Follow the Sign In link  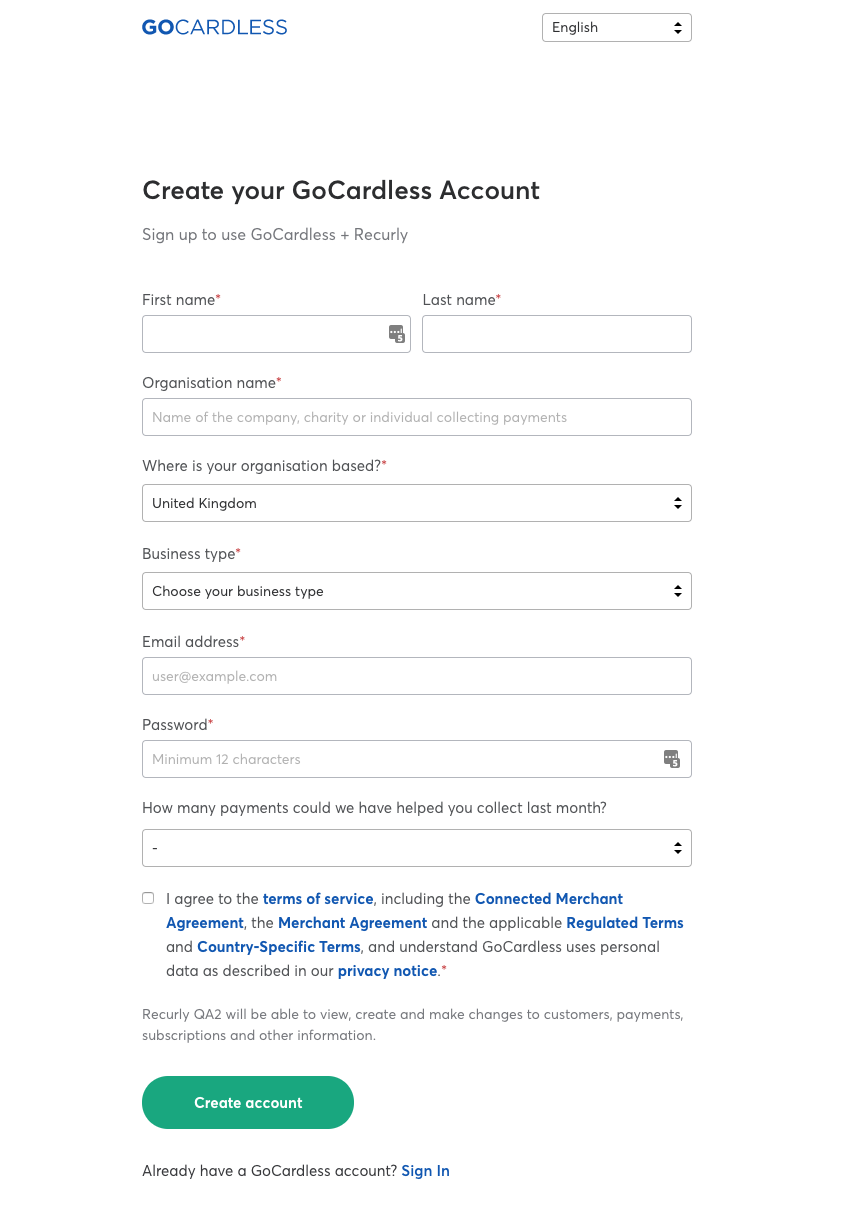coord(425,1171)
